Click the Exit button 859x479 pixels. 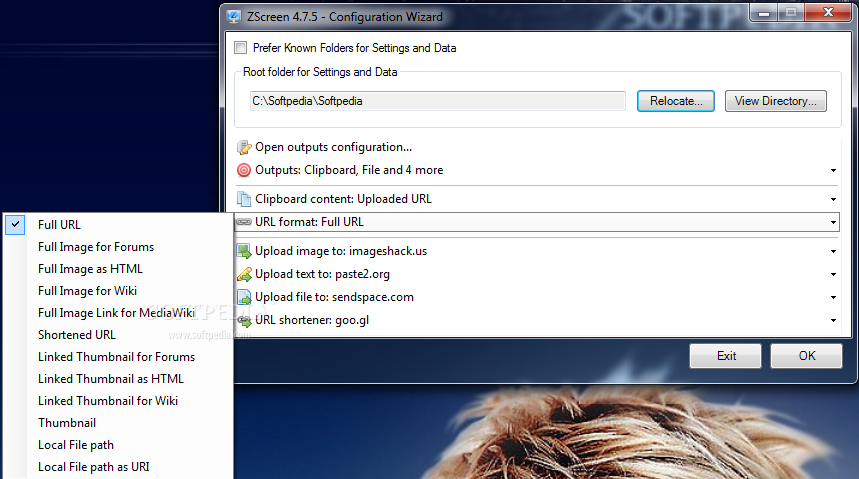click(725, 356)
